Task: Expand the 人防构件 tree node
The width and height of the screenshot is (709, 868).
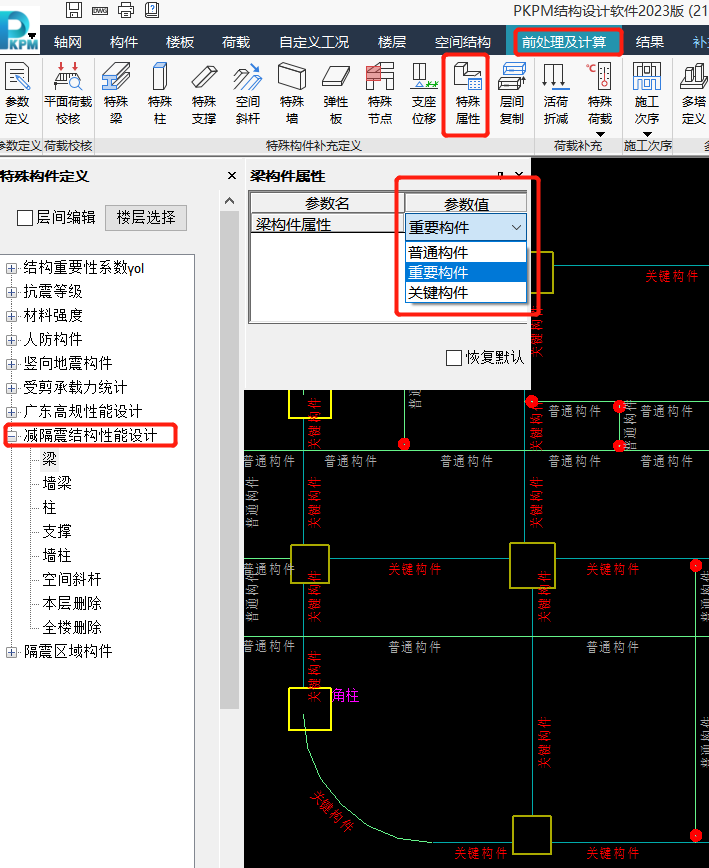Action: [11, 340]
